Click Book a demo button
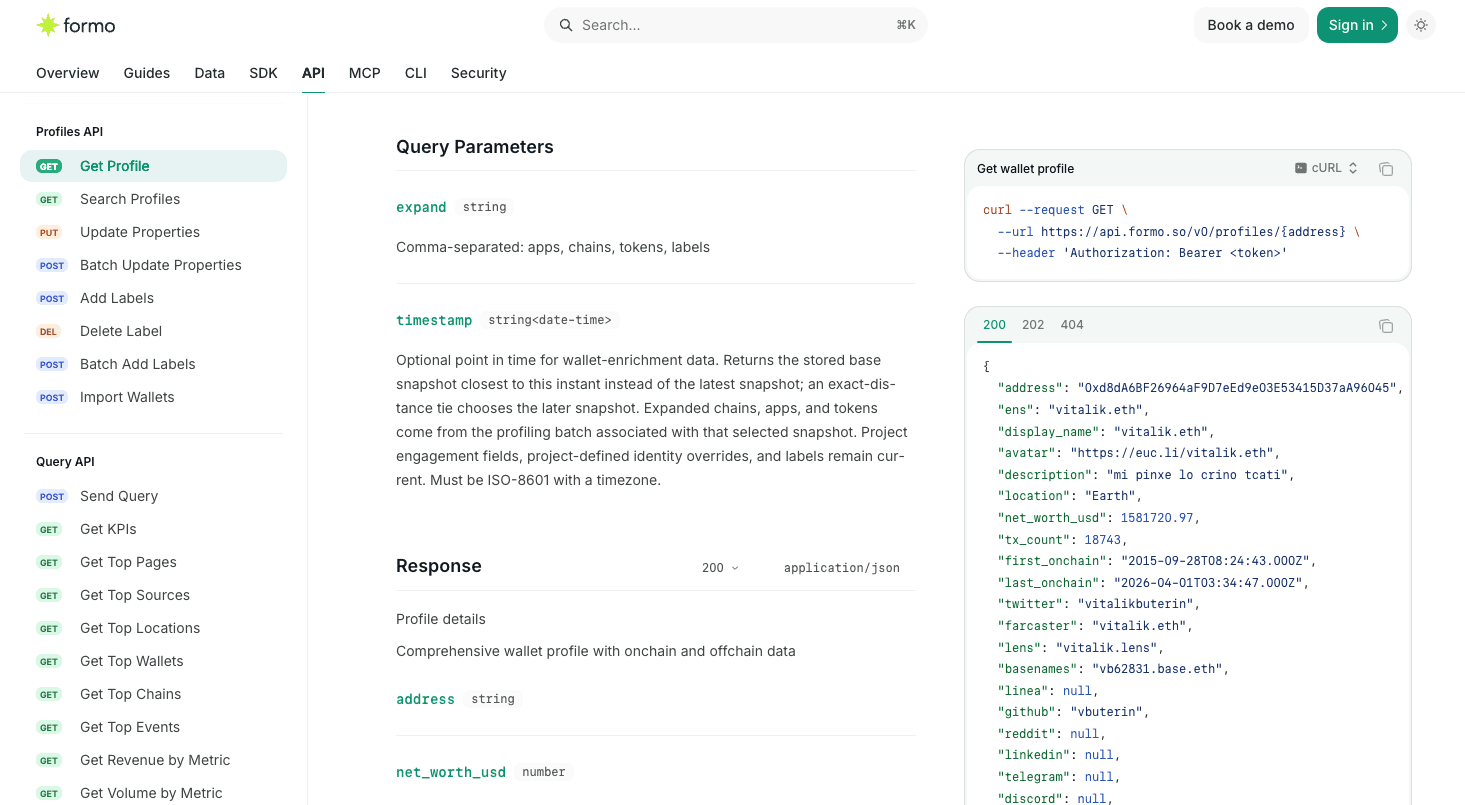 point(1251,25)
